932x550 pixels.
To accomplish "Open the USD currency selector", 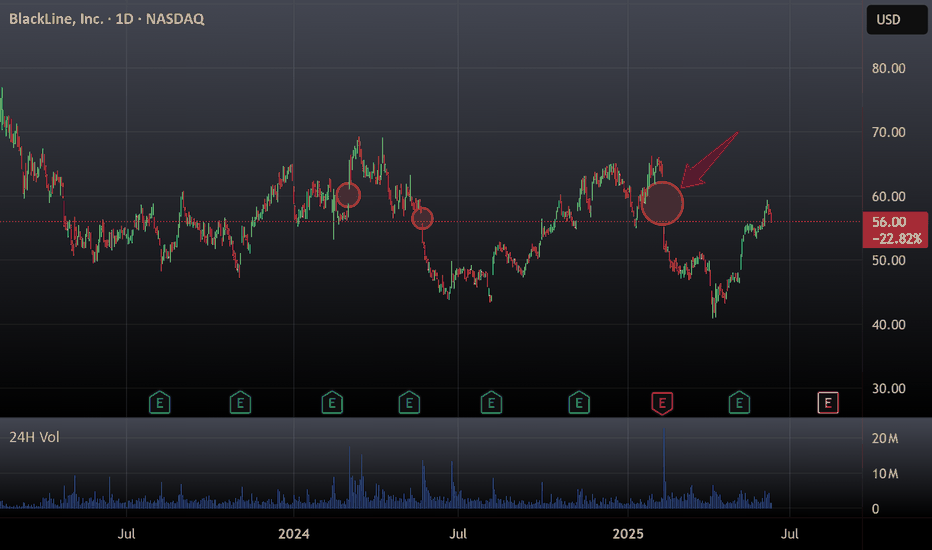I will coord(896,20).
